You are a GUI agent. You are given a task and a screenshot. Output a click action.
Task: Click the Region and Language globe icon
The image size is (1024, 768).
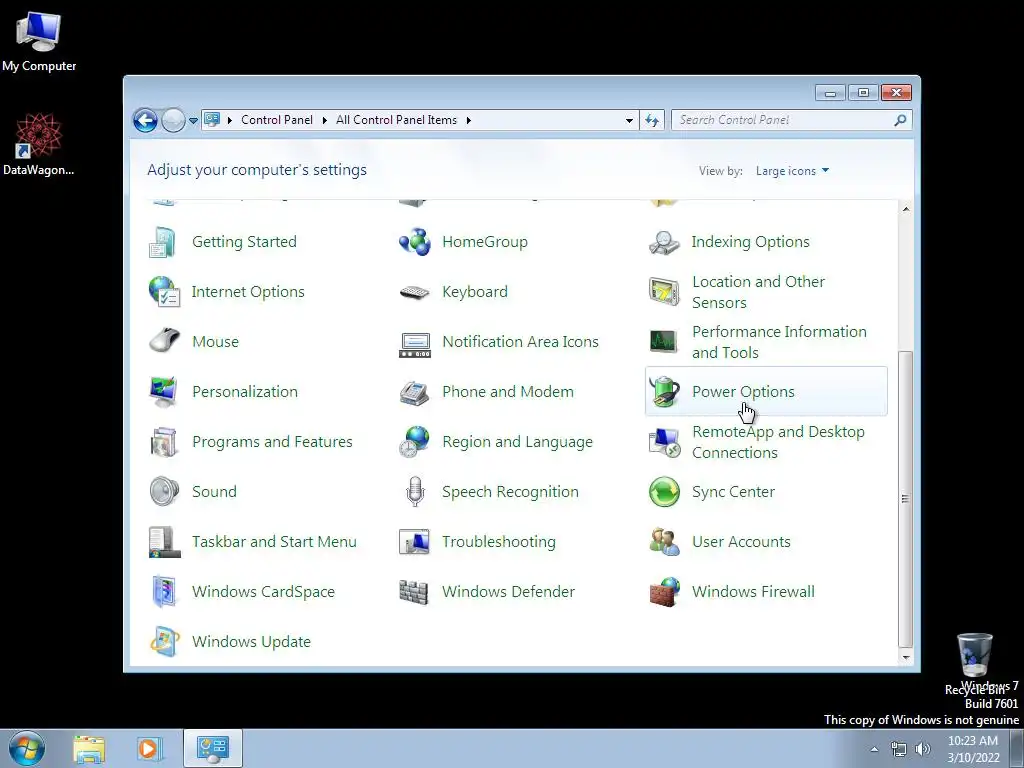click(x=415, y=441)
